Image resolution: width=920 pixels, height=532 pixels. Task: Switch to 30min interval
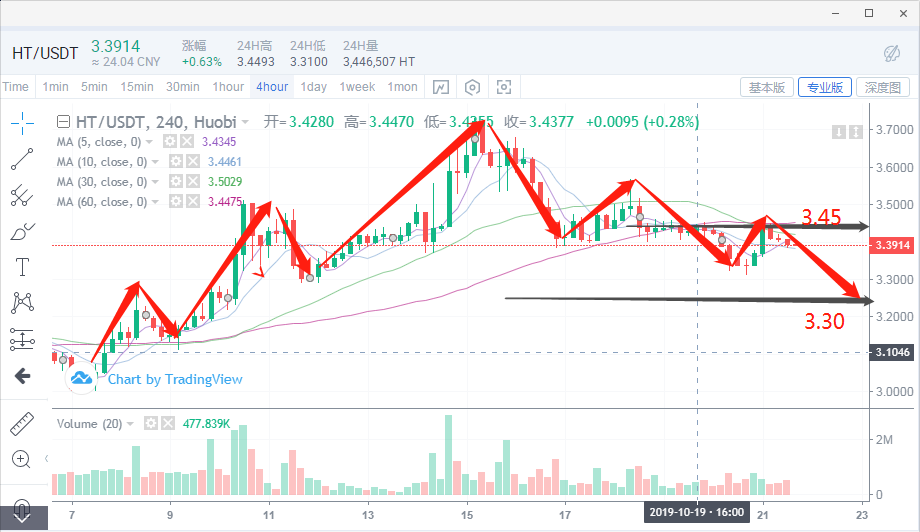pos(182,87)
